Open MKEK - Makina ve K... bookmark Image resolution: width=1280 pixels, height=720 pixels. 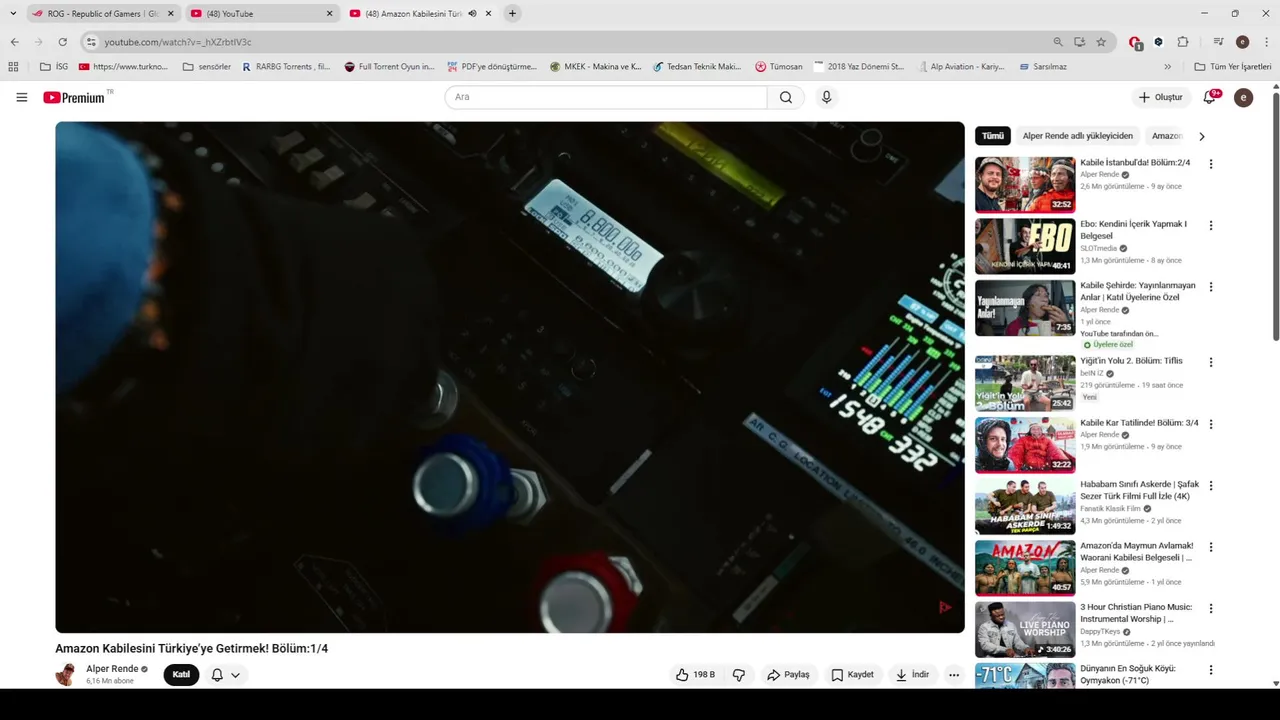click(595, 67)
